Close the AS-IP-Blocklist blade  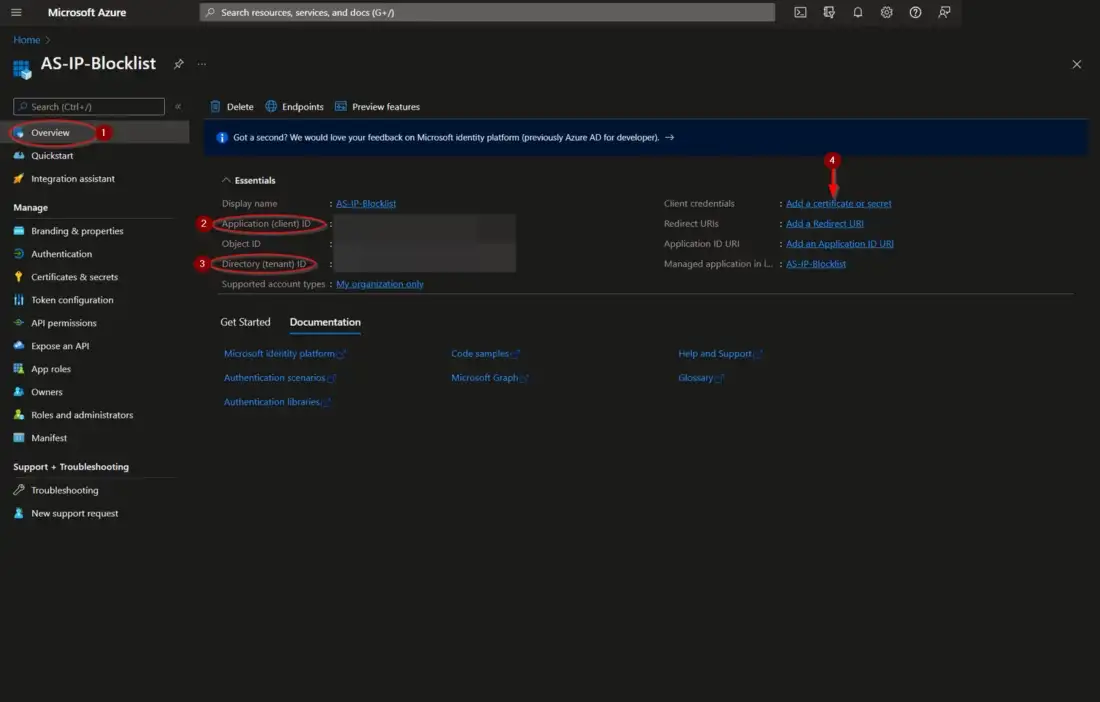pos(1076,64)
